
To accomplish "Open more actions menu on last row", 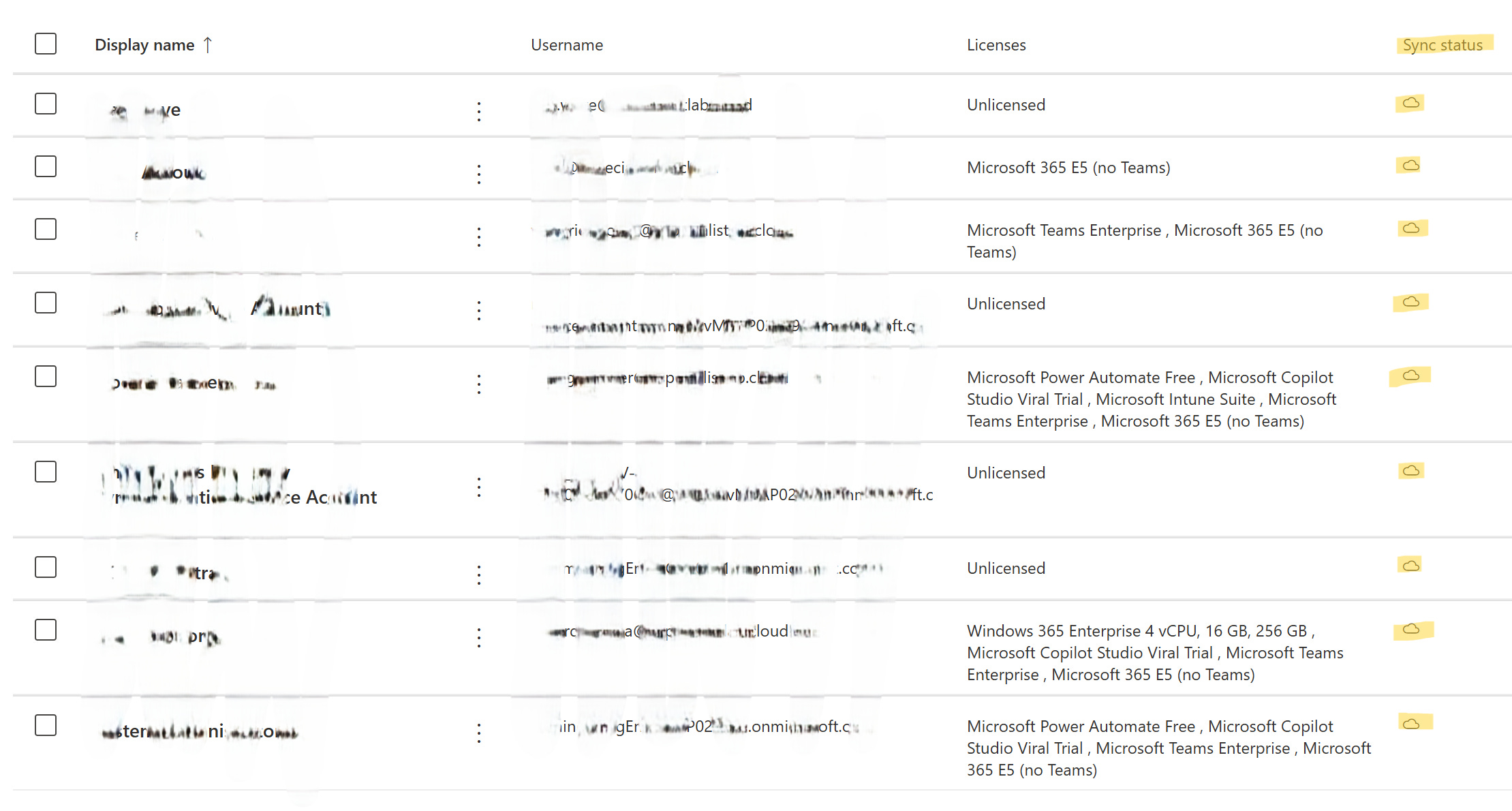I will 479,733.
